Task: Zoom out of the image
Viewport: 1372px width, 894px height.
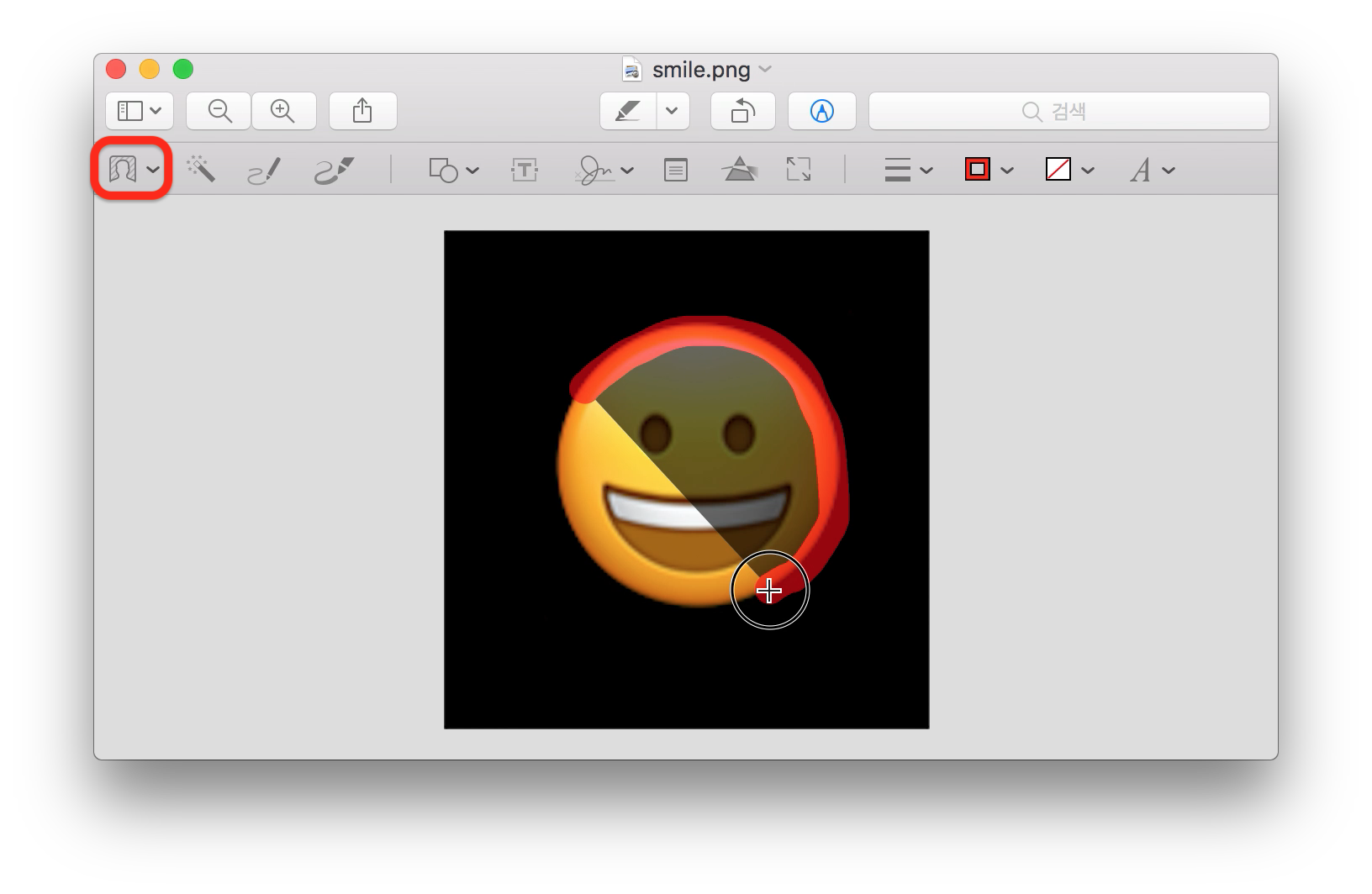Action: tap(219, 111)
